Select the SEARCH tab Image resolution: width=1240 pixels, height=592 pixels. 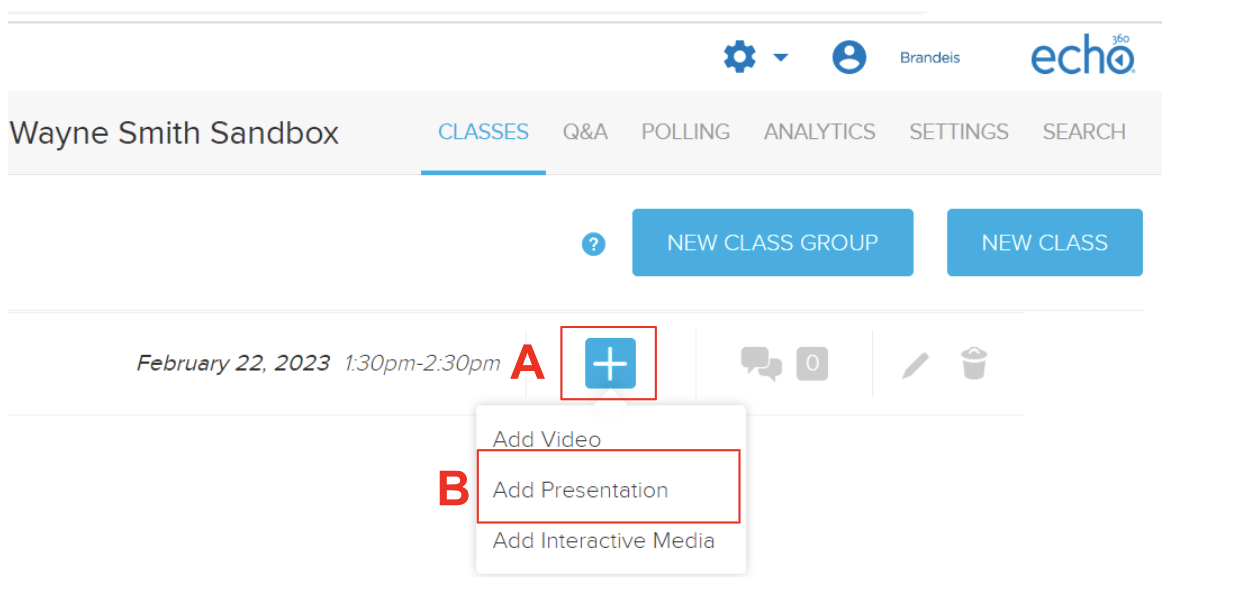(1084, 132)
